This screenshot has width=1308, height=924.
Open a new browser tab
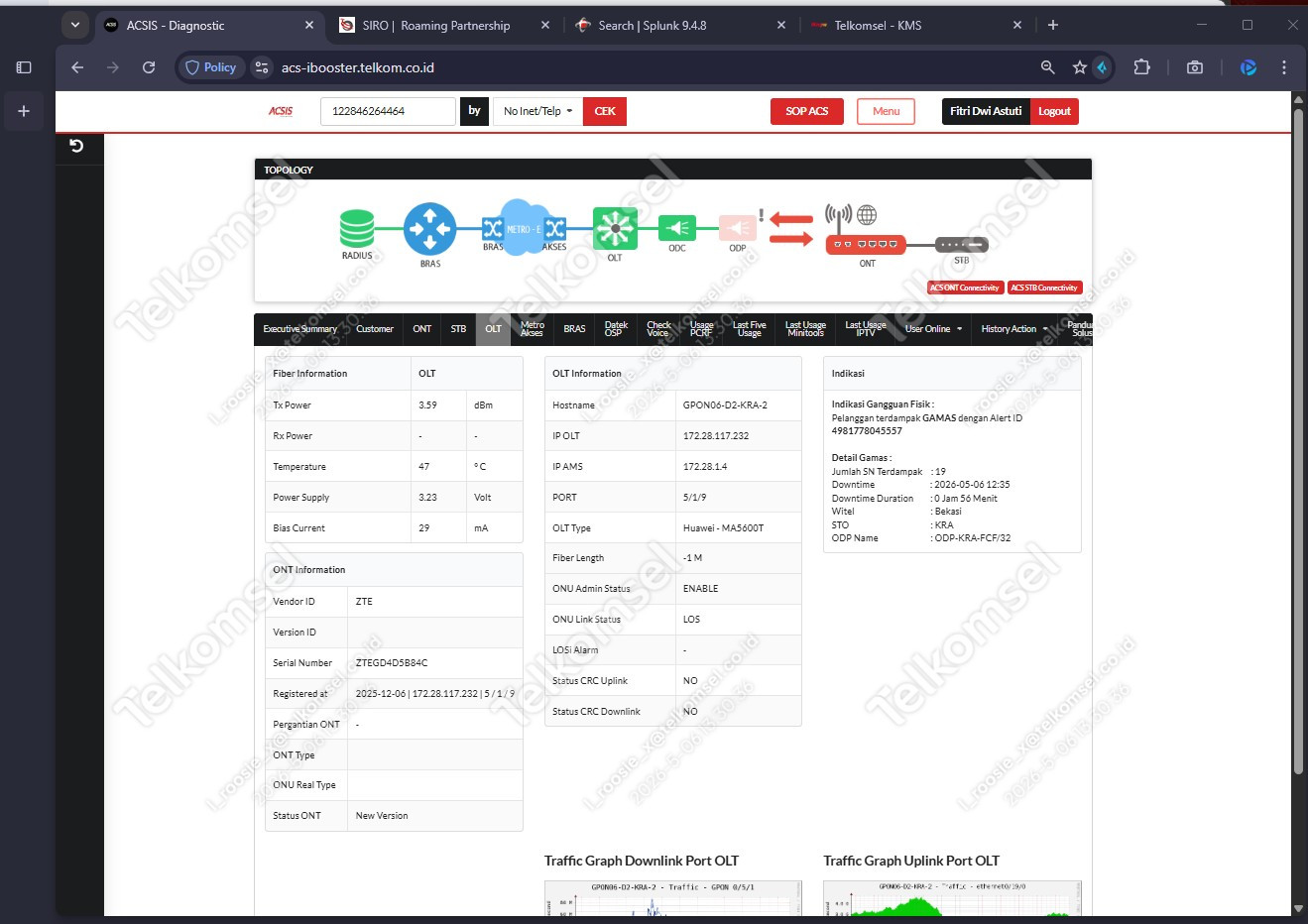click(x=1053, y=25)
